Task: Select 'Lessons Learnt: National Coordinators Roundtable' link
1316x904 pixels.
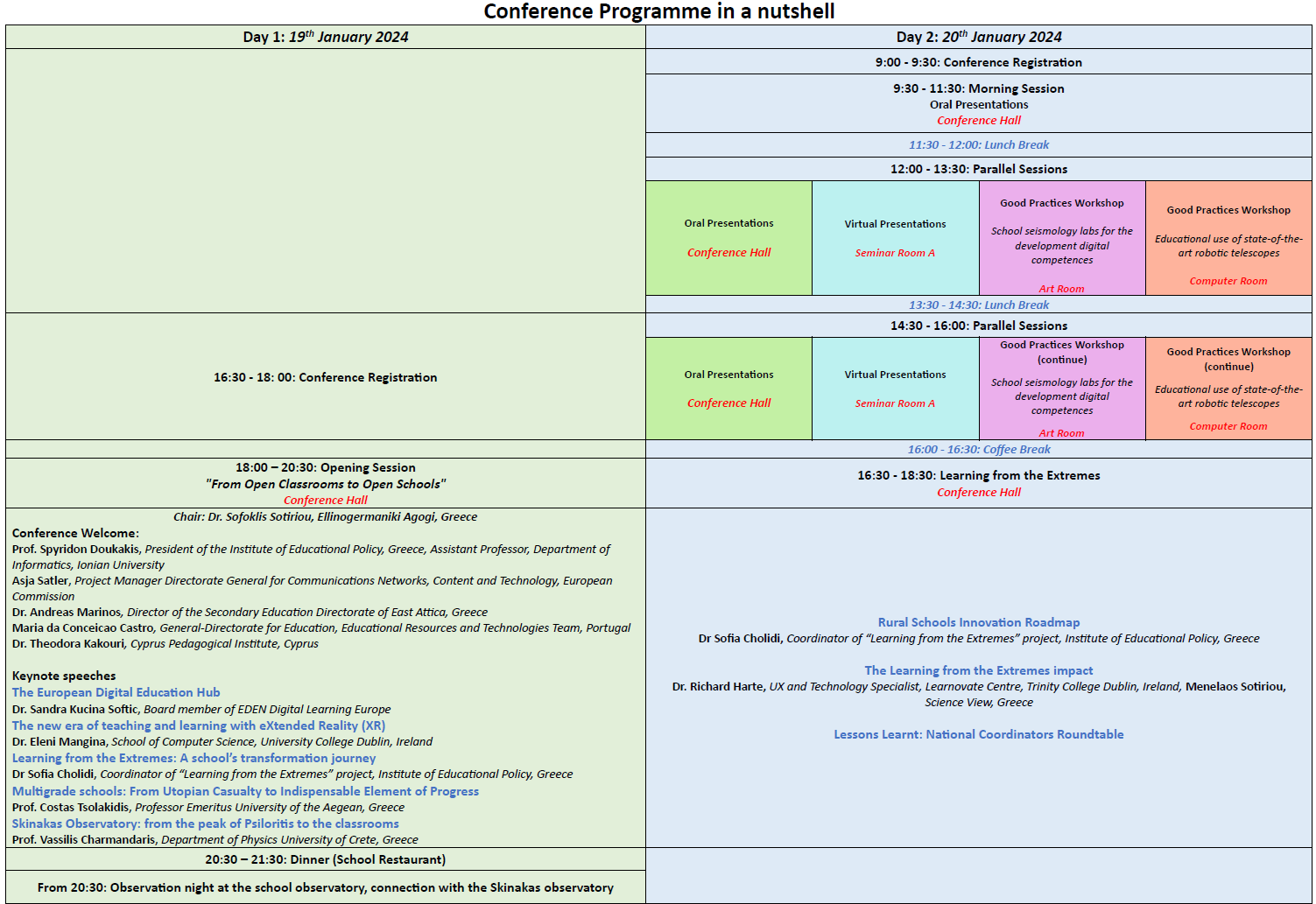Action: (978, 734)
